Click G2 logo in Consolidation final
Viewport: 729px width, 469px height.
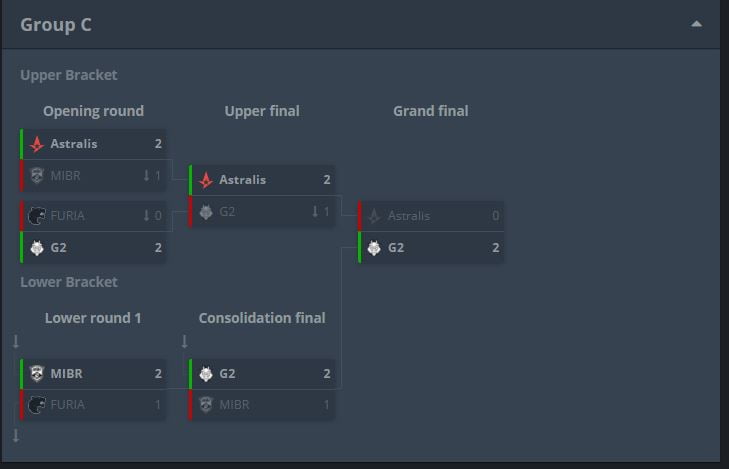pos(206,373)
